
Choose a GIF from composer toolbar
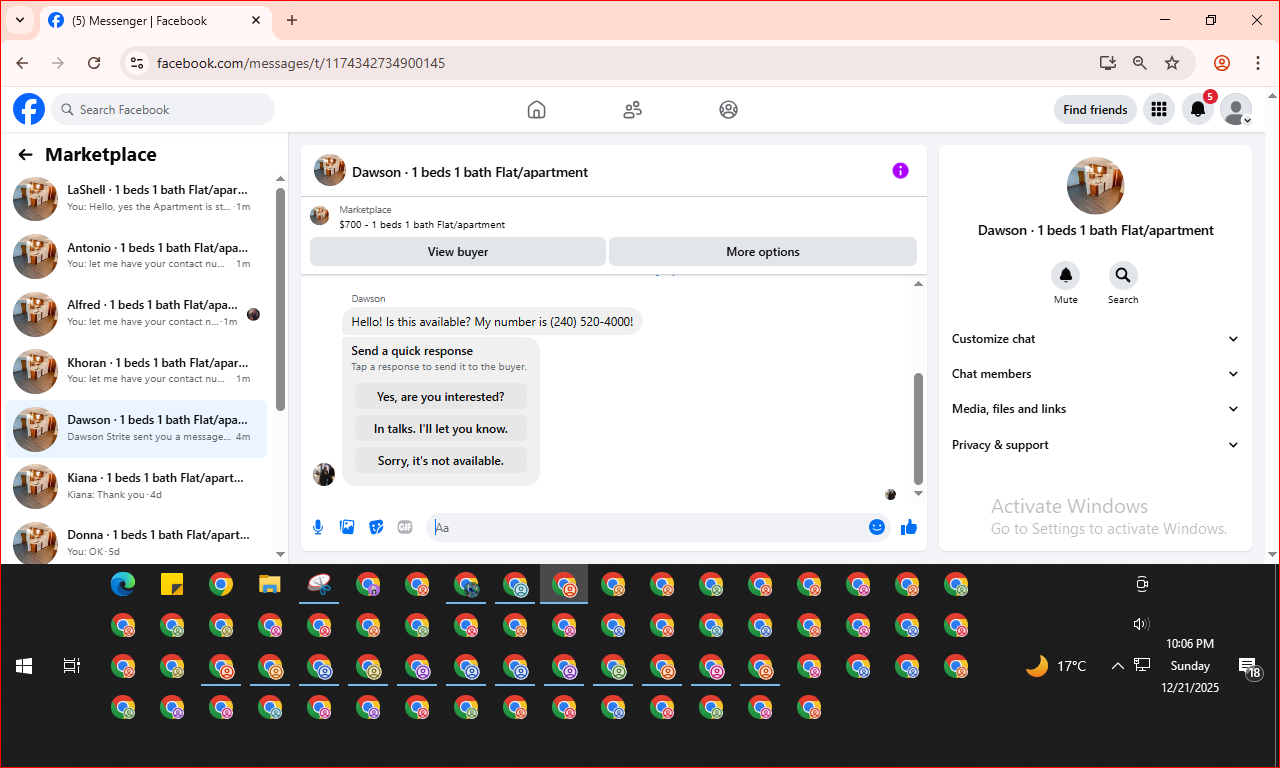click(405, 527)
